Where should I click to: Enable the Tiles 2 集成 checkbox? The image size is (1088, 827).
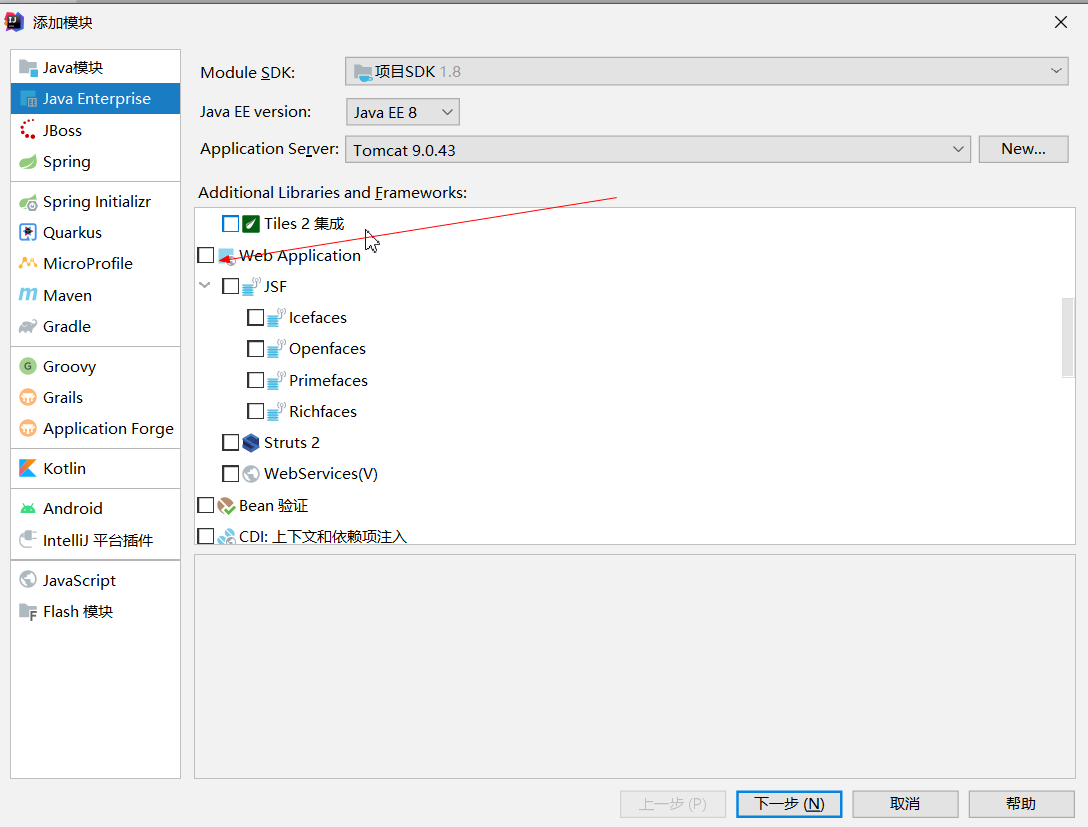[x=230, y=223]
